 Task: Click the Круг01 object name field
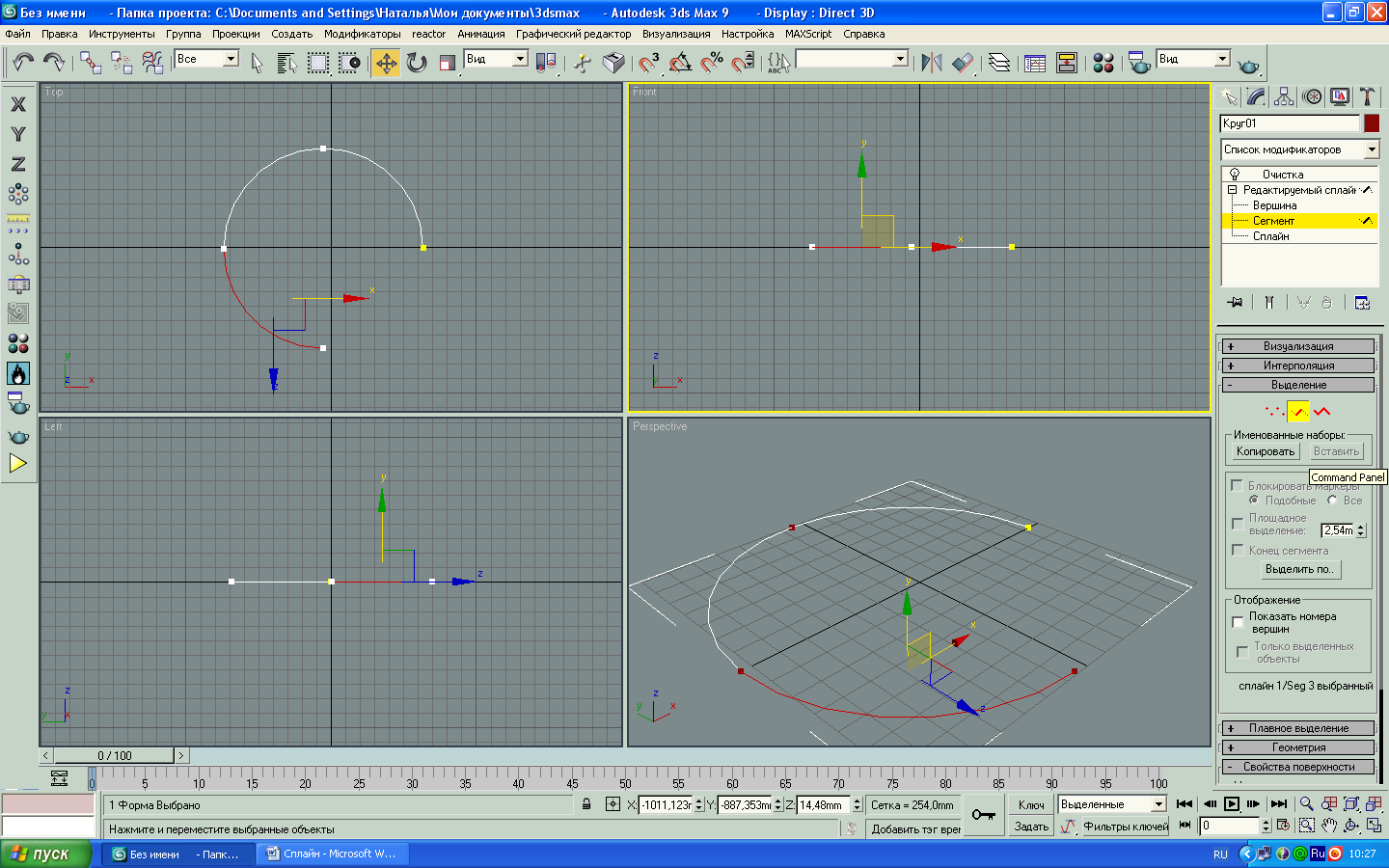pos(1290,123)
